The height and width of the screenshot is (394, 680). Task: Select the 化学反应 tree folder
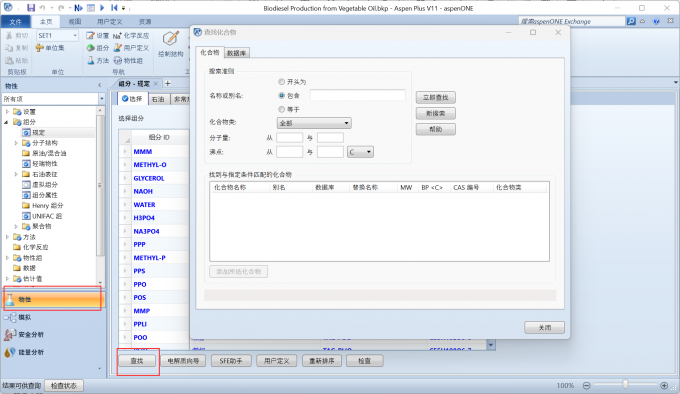[36, 247]
